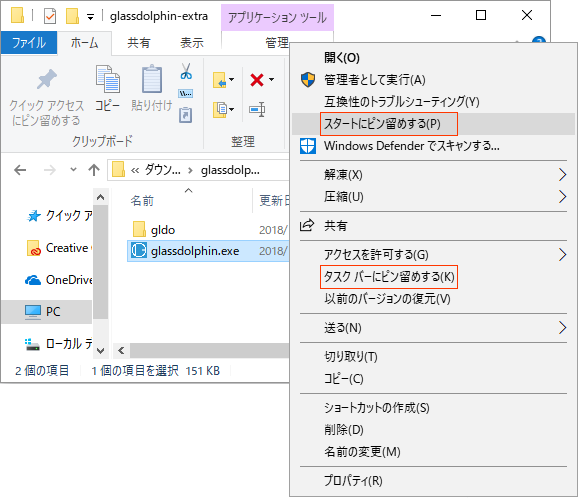Image resolution: width=579 pixels, height=498 pixels.
Task: Click the navigation pane scroll up arrow
Action: point(100,198)
